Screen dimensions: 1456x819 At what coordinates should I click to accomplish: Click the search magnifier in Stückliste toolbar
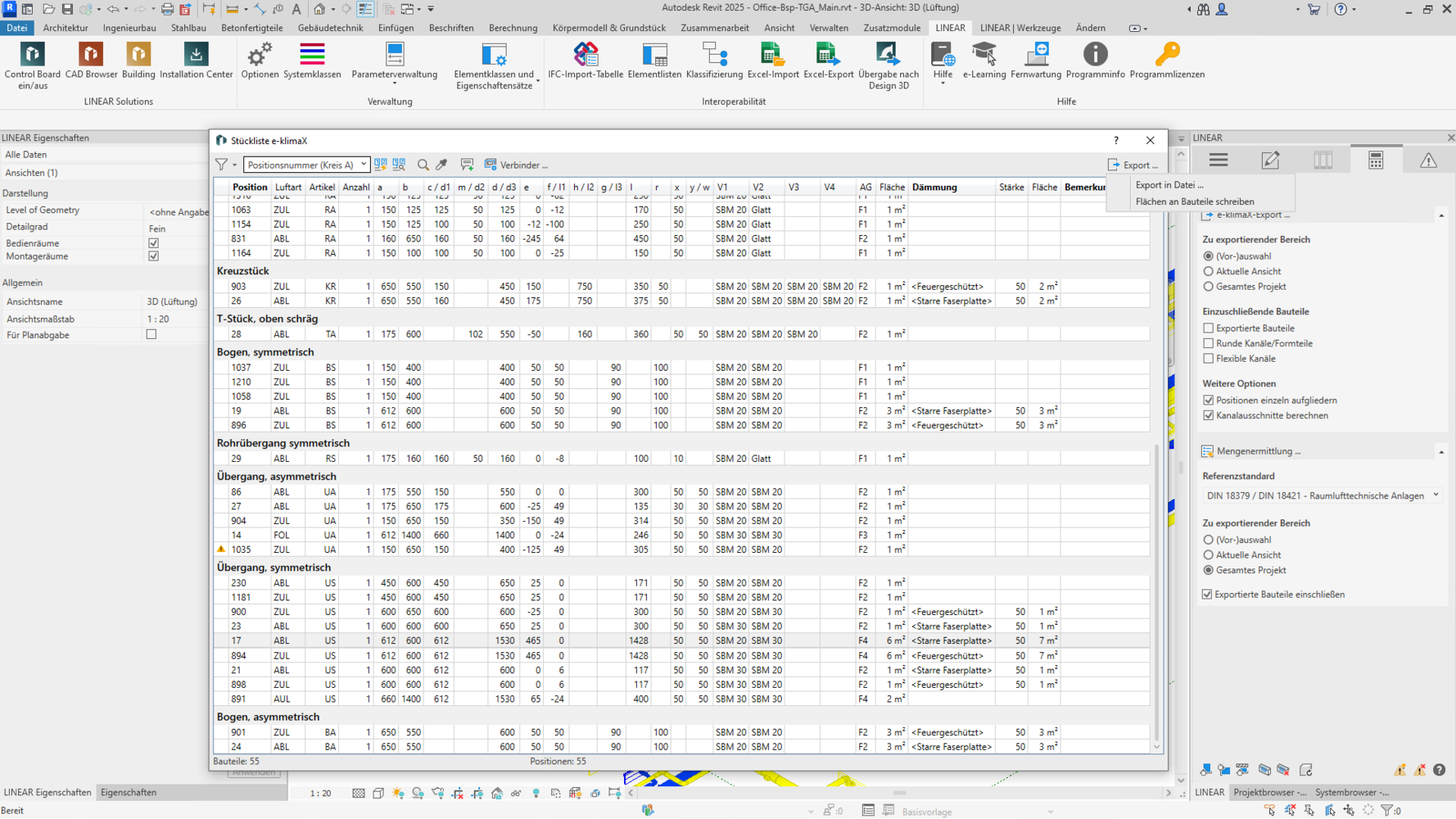pyautogui.click(x=423, y=165)
